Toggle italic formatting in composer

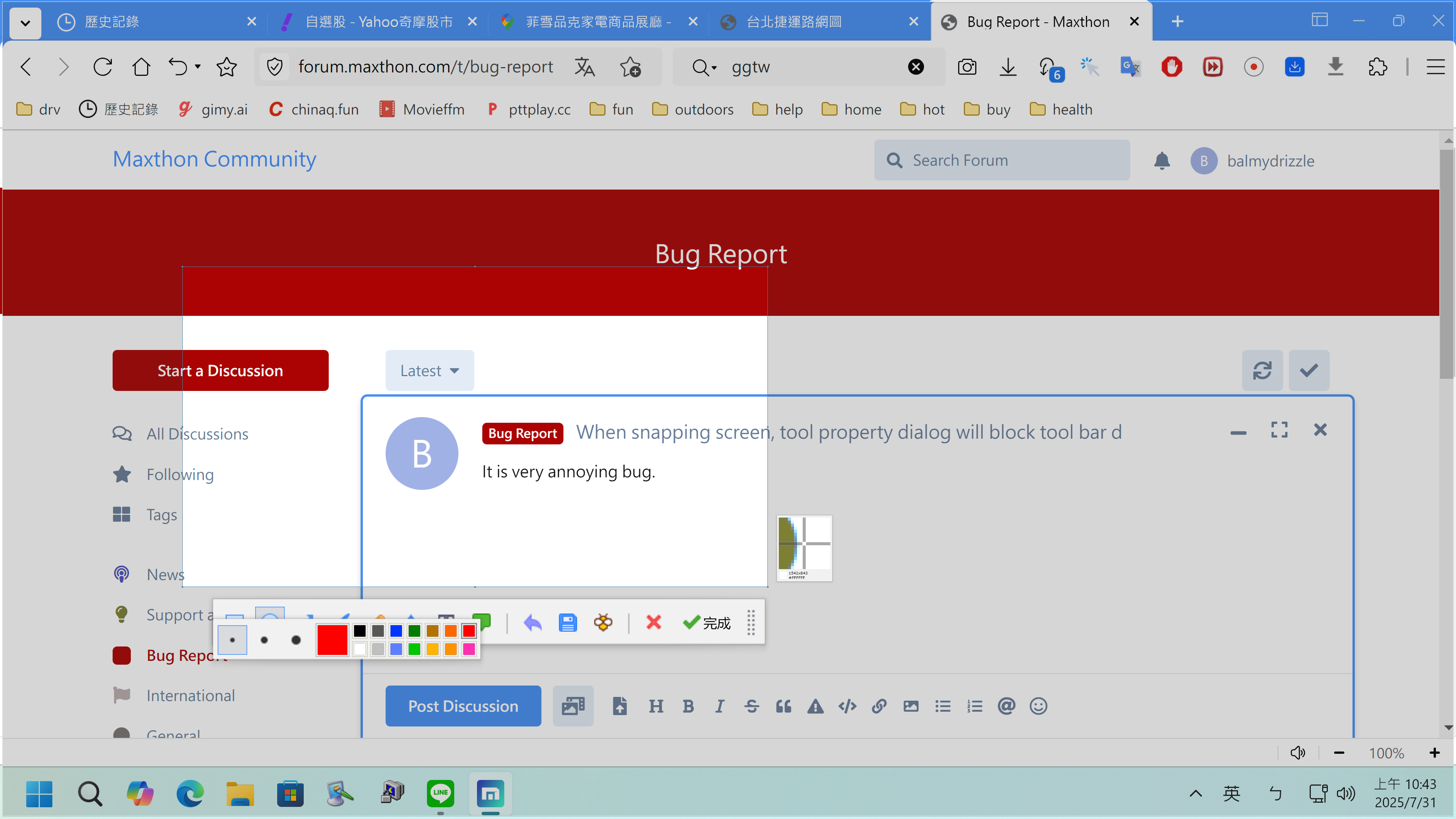[x=720, y=706]
